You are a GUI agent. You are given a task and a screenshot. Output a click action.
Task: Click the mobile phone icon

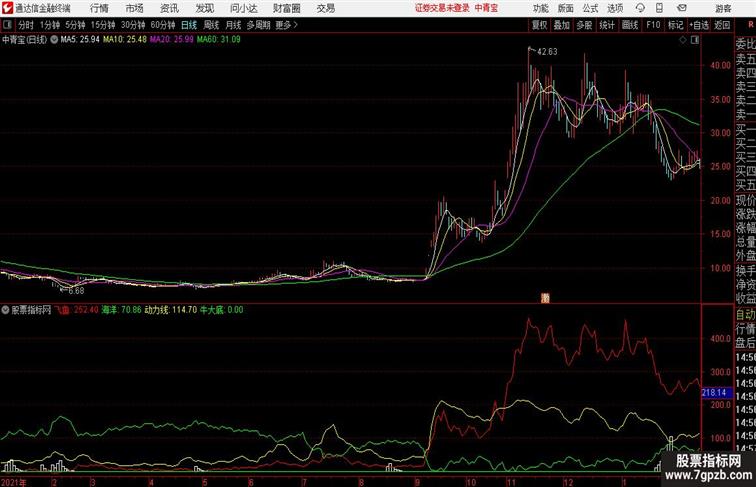(x=659, y=8)
